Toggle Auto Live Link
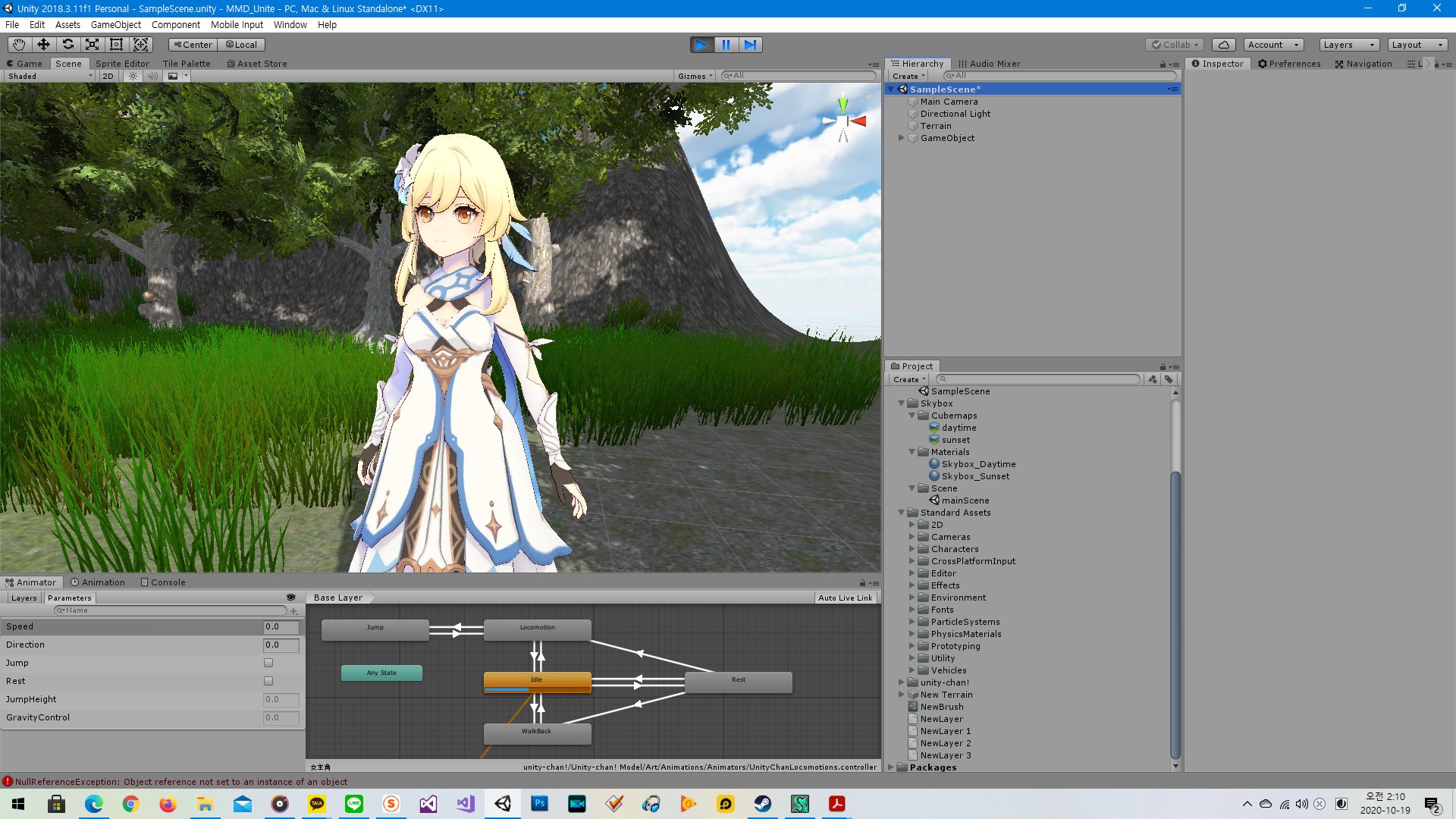 (x=845, y=598)
